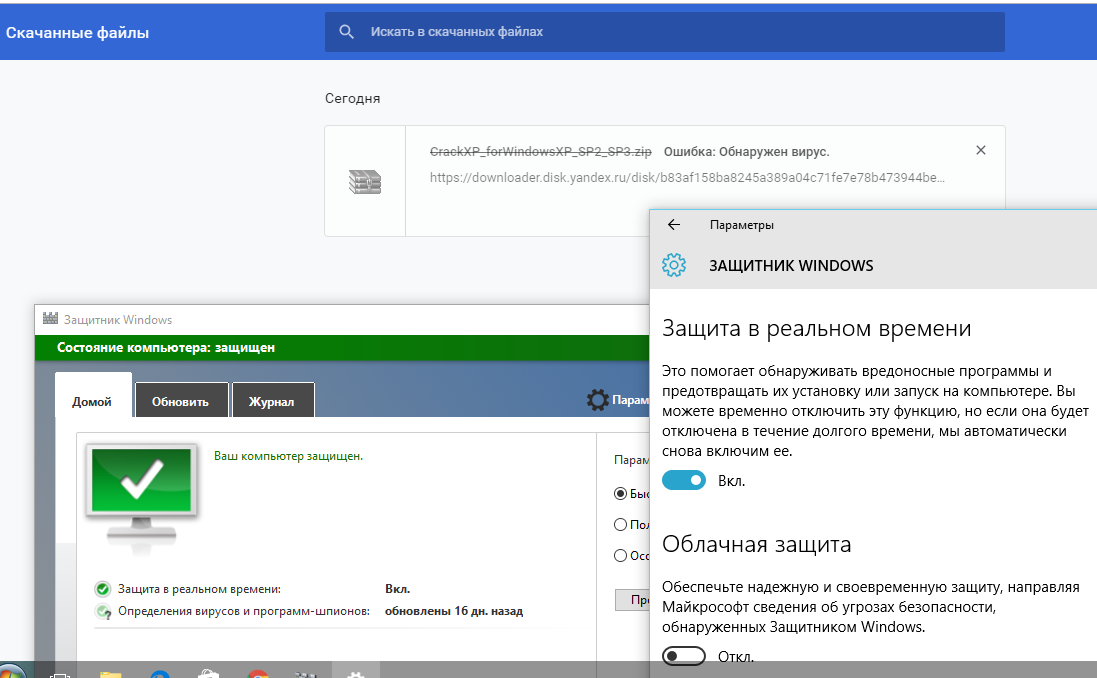1097x678 pixels.
Task: Click the "обновлены 16 дн. назад" value
Action: pos(454,611)
